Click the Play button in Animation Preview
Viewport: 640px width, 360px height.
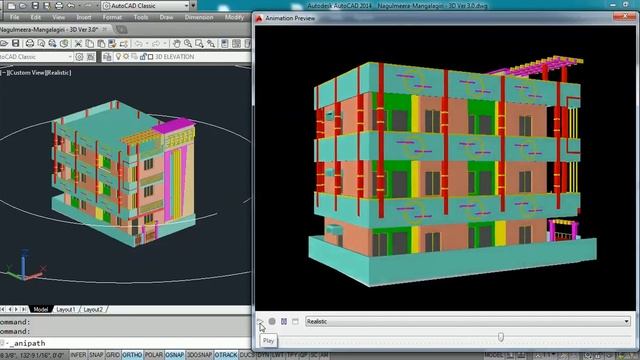point(260,322)
